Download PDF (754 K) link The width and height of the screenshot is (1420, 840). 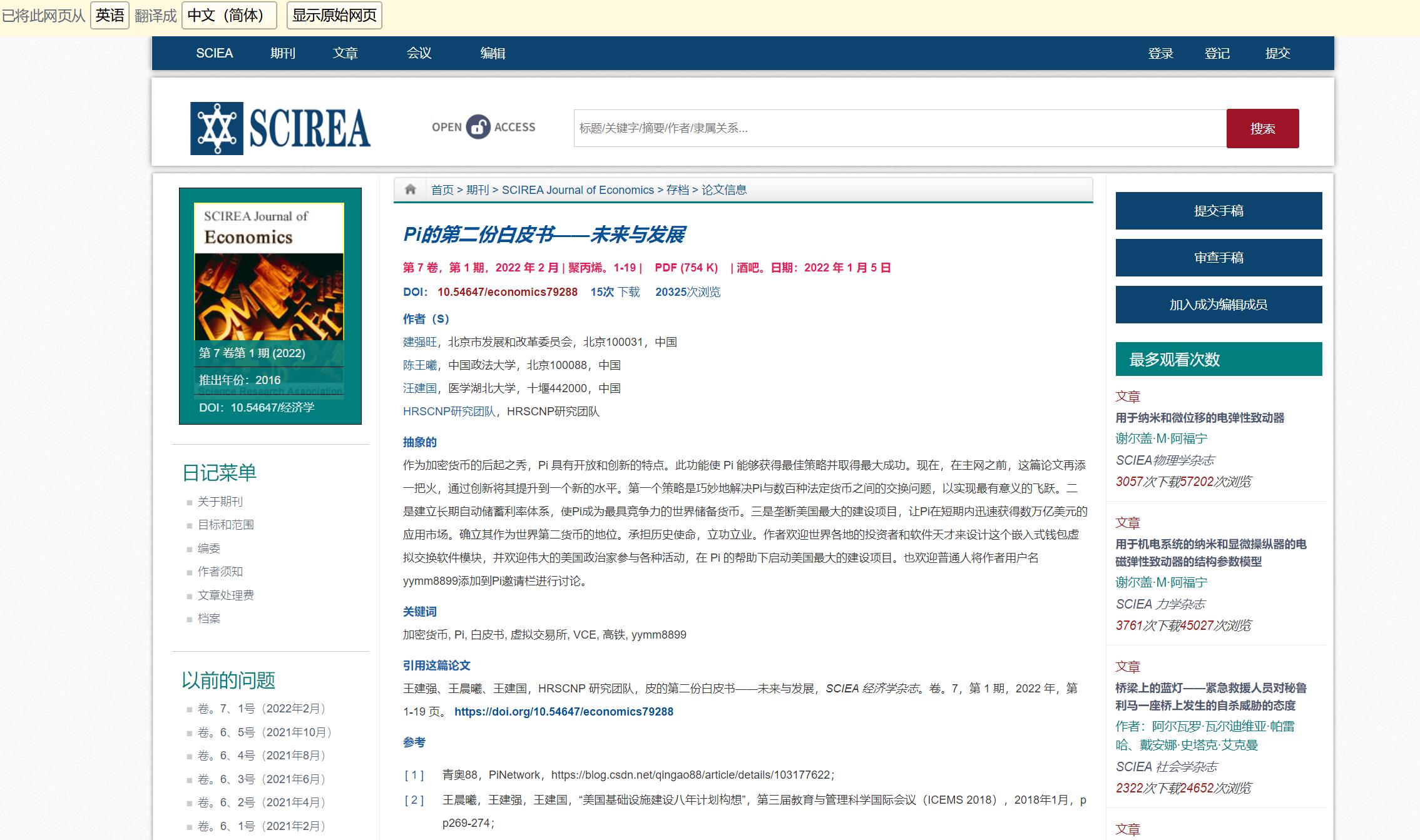(686, 268)
